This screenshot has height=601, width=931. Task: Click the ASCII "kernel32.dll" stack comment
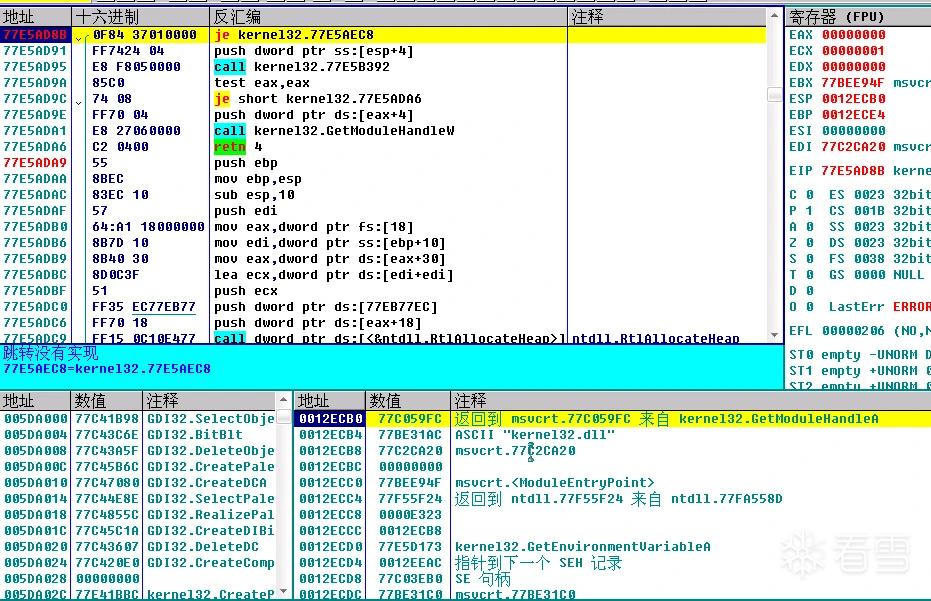pos(535,435)
